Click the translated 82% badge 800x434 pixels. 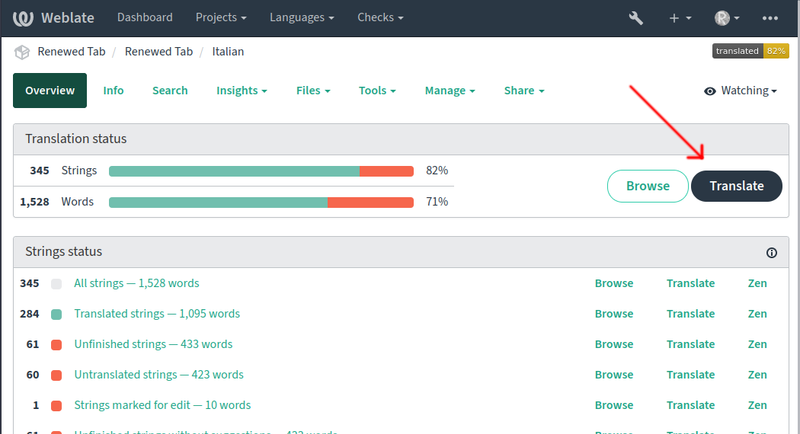coord(751,51)
